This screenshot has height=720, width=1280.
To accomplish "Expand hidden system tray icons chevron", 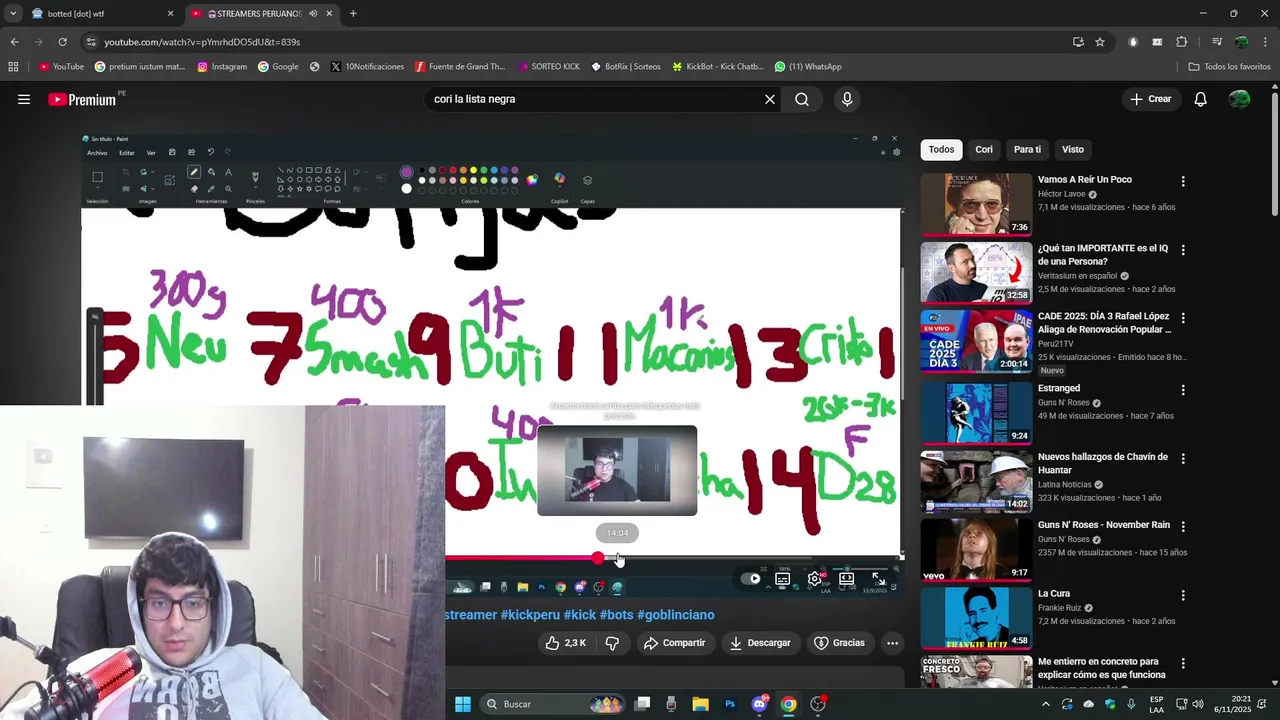I will coord(1046,704).
